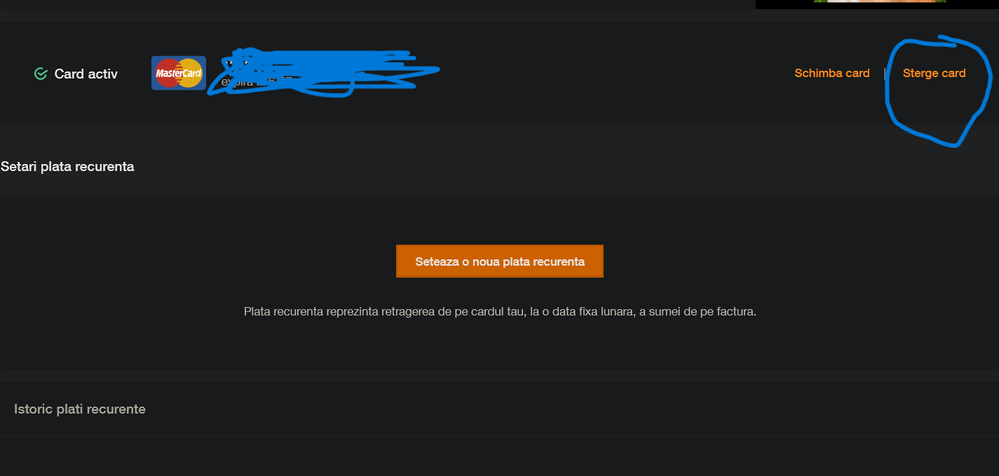Click the divider line under Istoric plati recurente
Image resolution: width=999 pixels, height=476 pixels.
pos(500,436)
